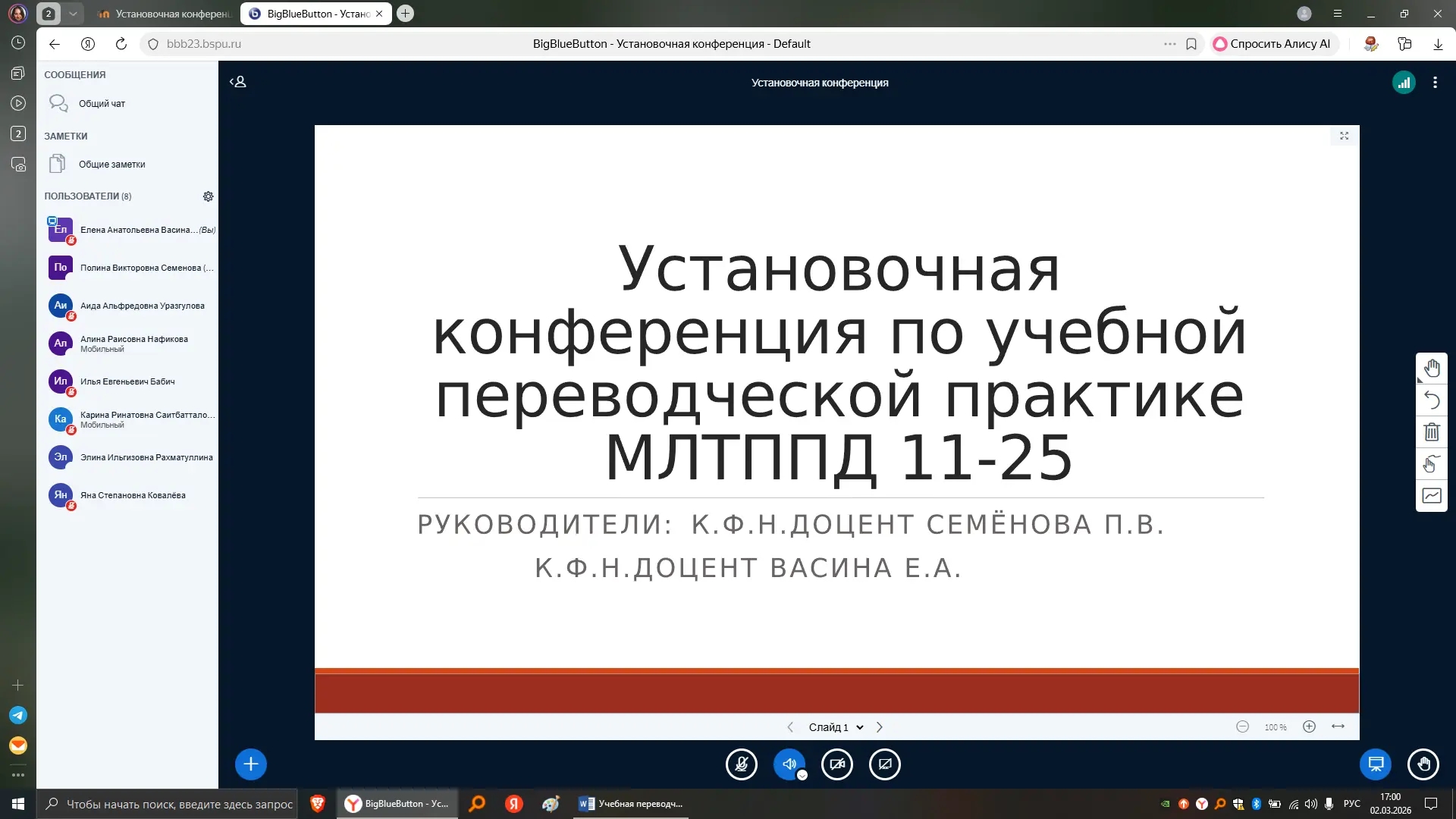Collapse the users list panel
This screenshot has width=1456, height=819.
[x=238, y=82]
